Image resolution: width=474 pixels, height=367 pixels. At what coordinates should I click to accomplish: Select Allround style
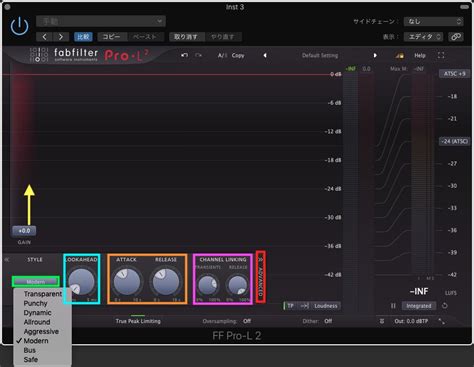click(x=37, y=322)
